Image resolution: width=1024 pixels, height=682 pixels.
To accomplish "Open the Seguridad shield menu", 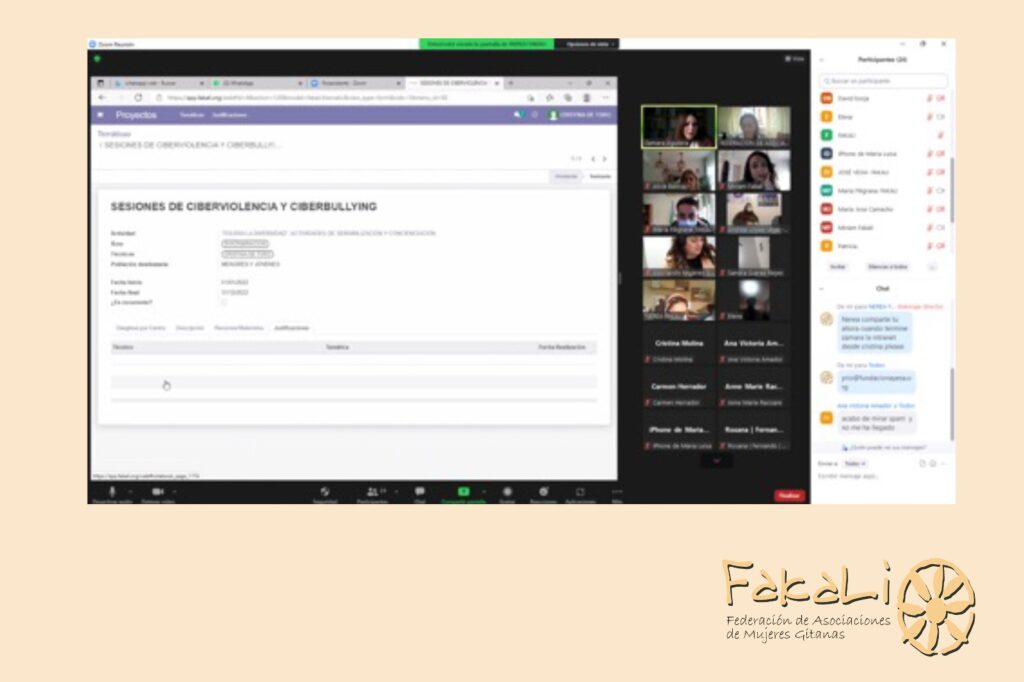I will click(x=325, y=492).
